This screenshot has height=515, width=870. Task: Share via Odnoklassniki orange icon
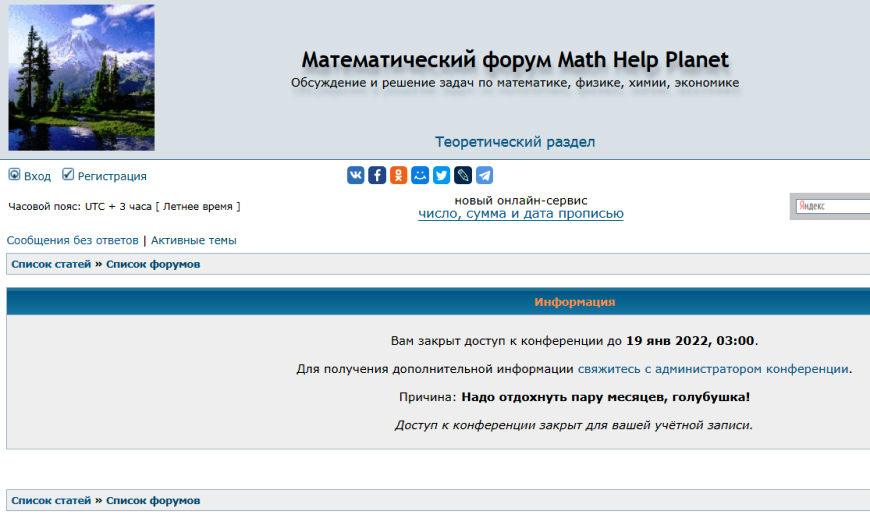pyautogui.click(x=398, y=175)
